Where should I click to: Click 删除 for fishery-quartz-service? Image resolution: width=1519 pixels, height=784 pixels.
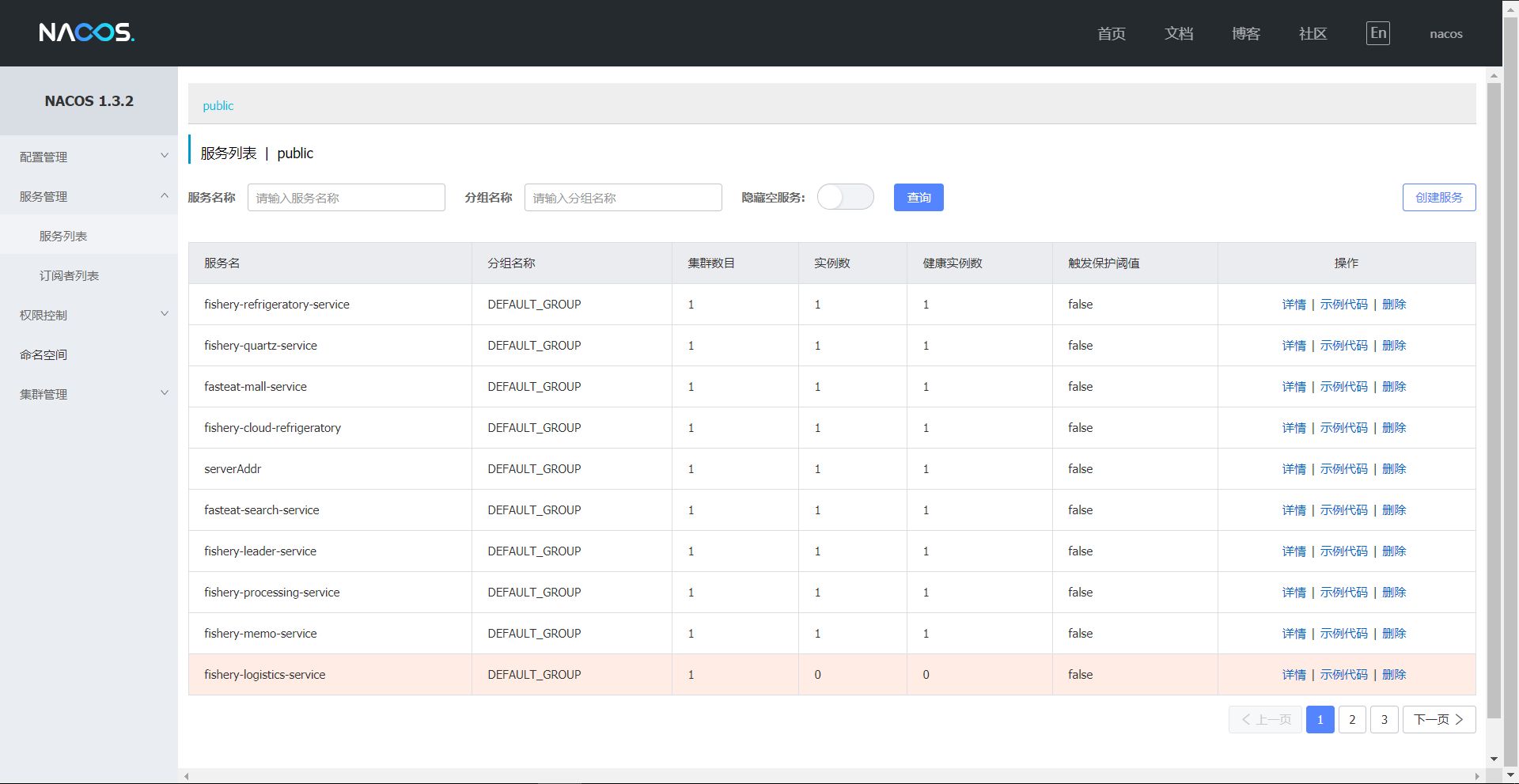(x=1394, y=345)
